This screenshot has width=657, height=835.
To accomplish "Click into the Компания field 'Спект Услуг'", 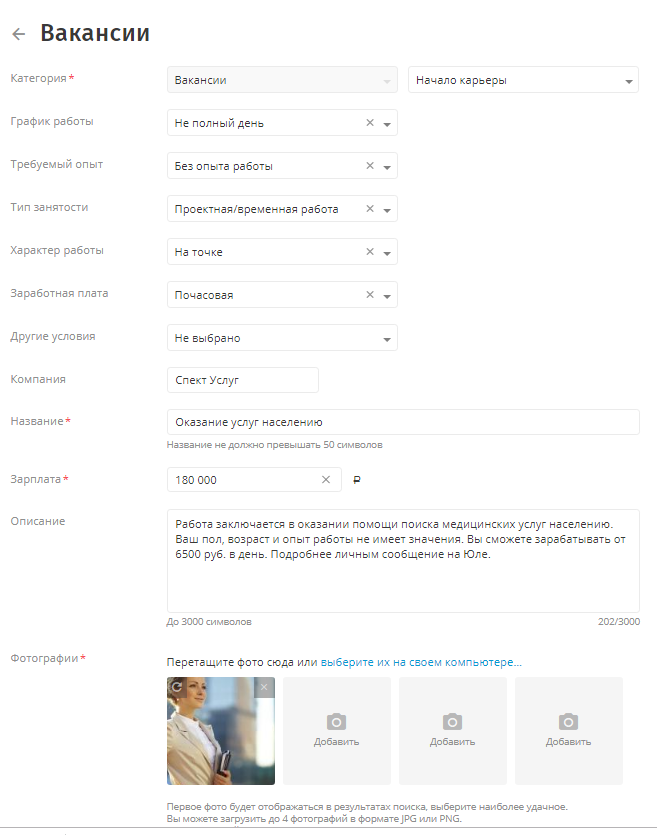I will pyautogui.click(x=242, y=380).
